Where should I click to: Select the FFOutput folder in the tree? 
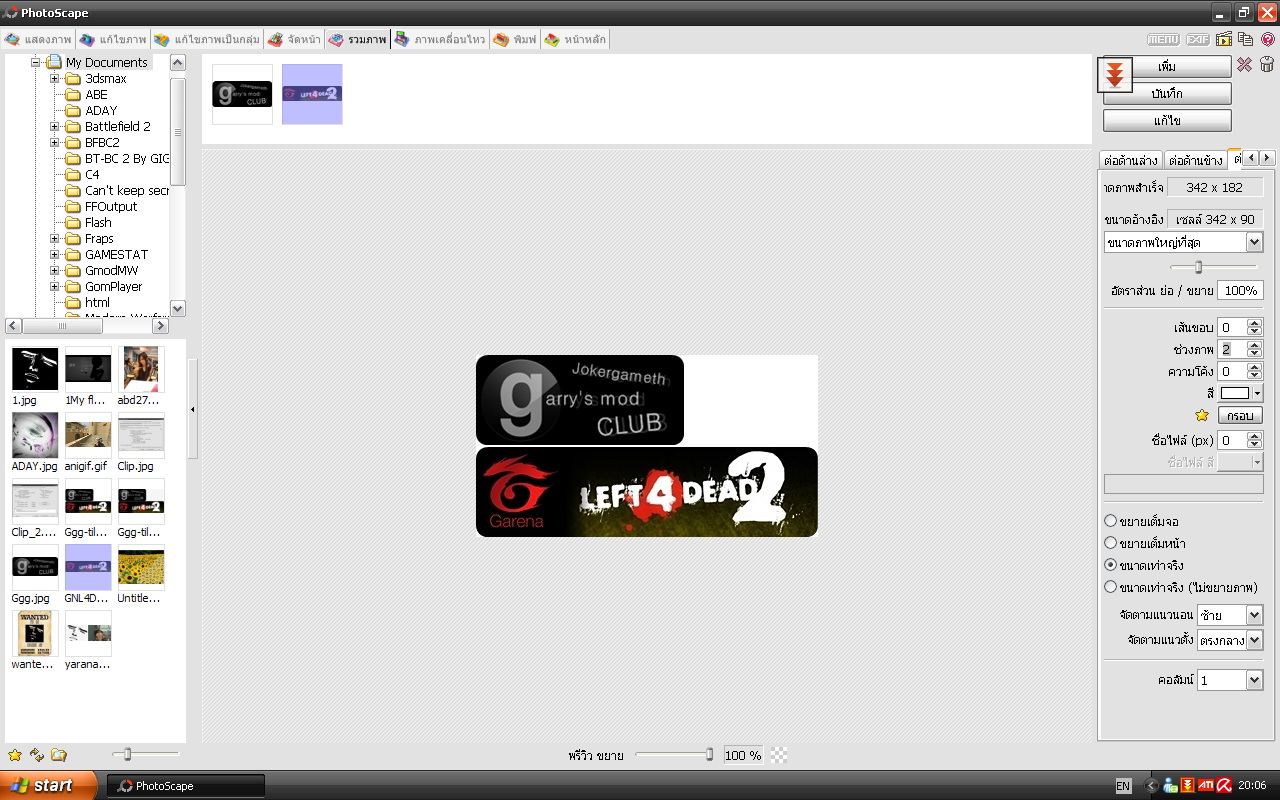click(111, 207)
